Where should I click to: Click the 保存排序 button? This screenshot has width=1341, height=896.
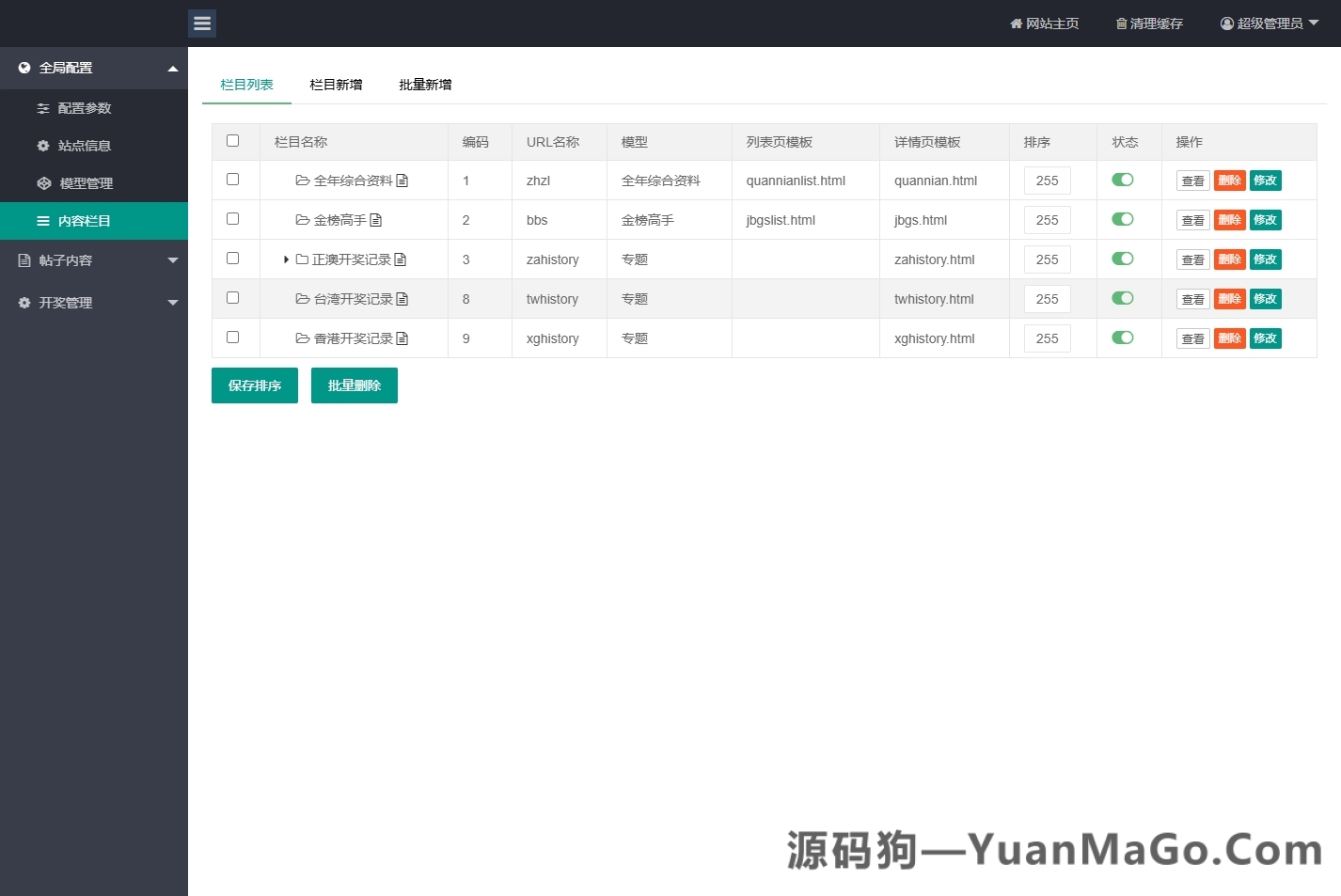coord(254,385)
